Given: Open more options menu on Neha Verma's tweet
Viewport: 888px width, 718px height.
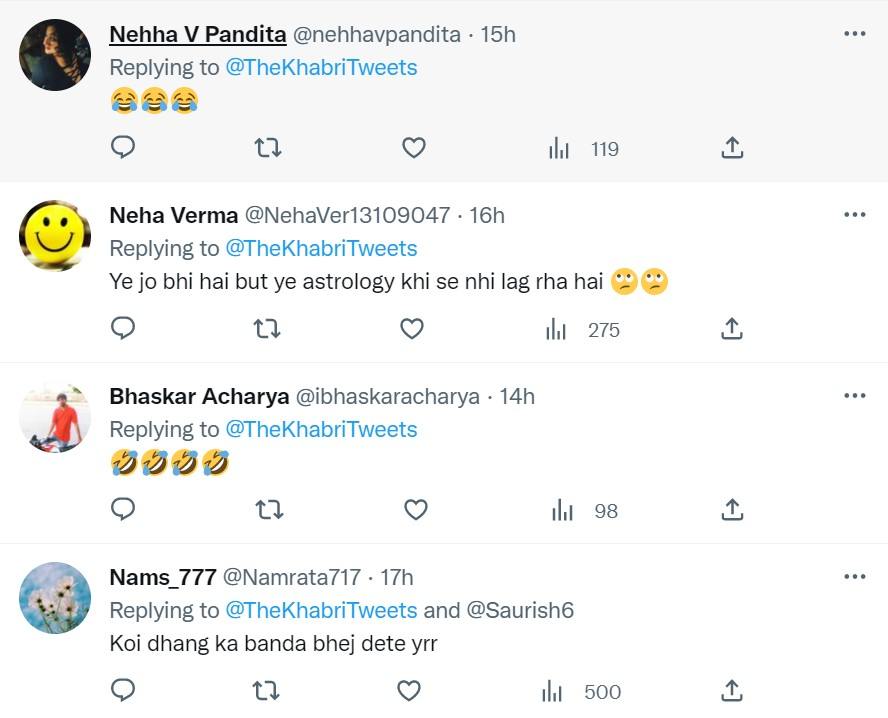Looking at the screenshot, I should click(854, 215).
